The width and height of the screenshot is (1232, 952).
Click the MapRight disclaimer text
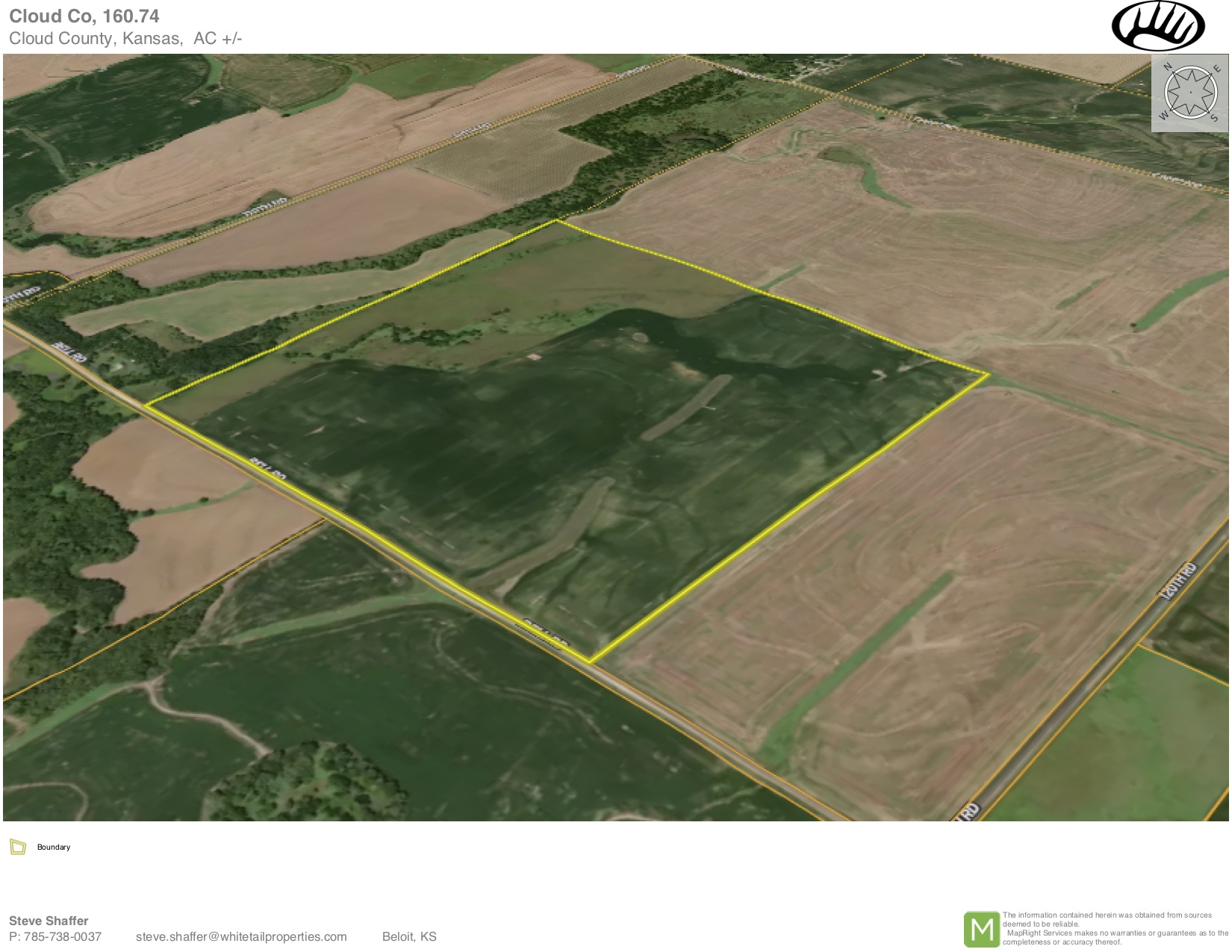[1116, 928]
